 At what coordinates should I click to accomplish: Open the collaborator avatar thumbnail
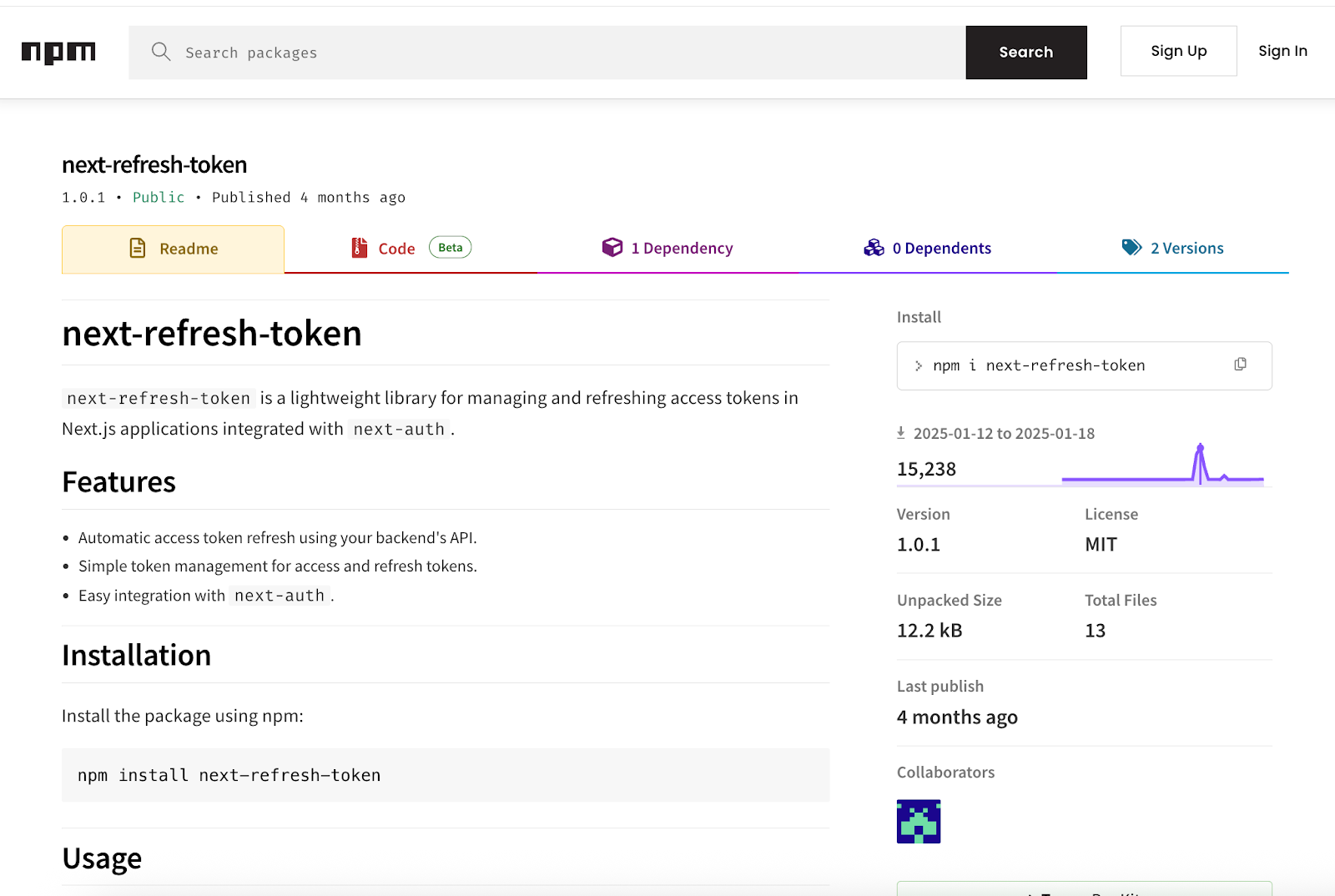pyautogui.click(x=919, y=822)
